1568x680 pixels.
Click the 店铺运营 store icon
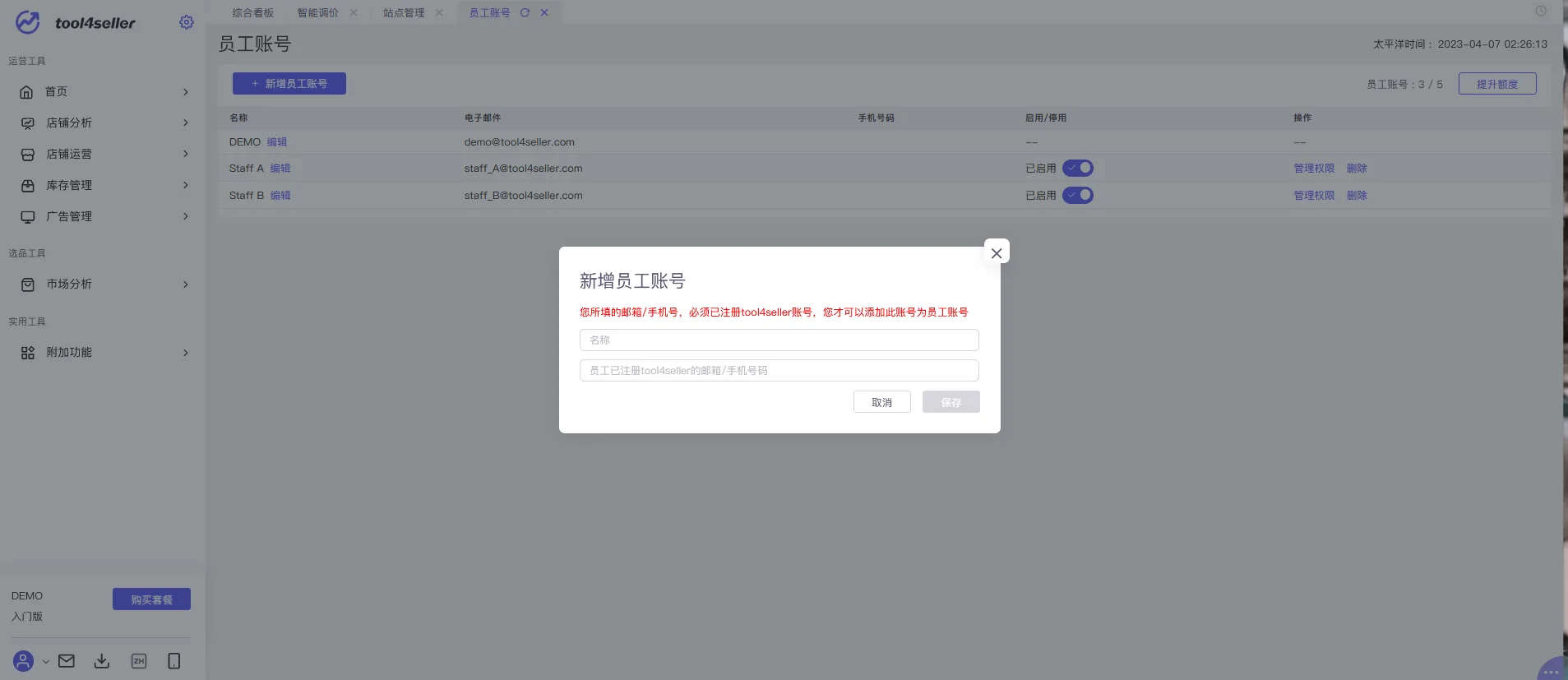pos(27,155)
